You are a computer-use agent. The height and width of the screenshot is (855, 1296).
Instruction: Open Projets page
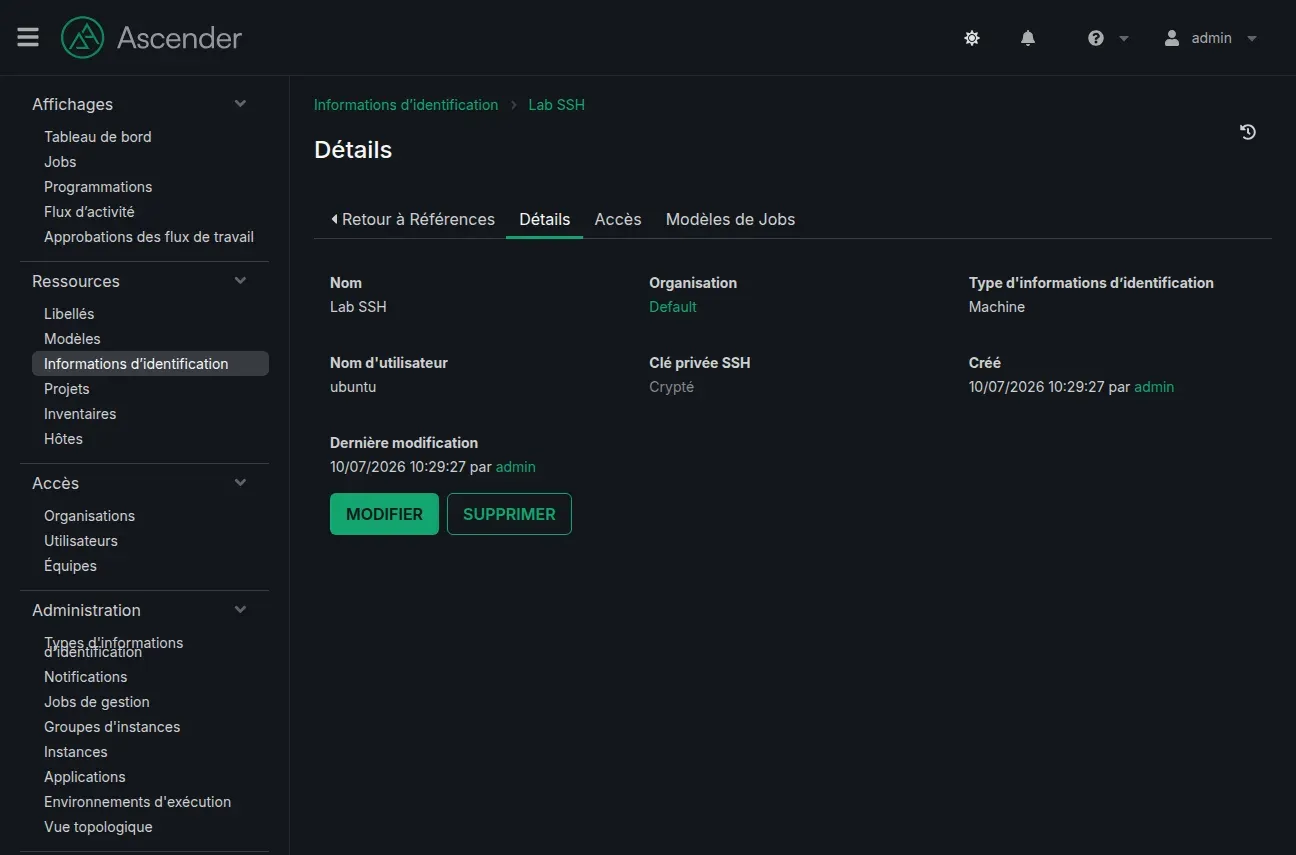tap(67, 389)
